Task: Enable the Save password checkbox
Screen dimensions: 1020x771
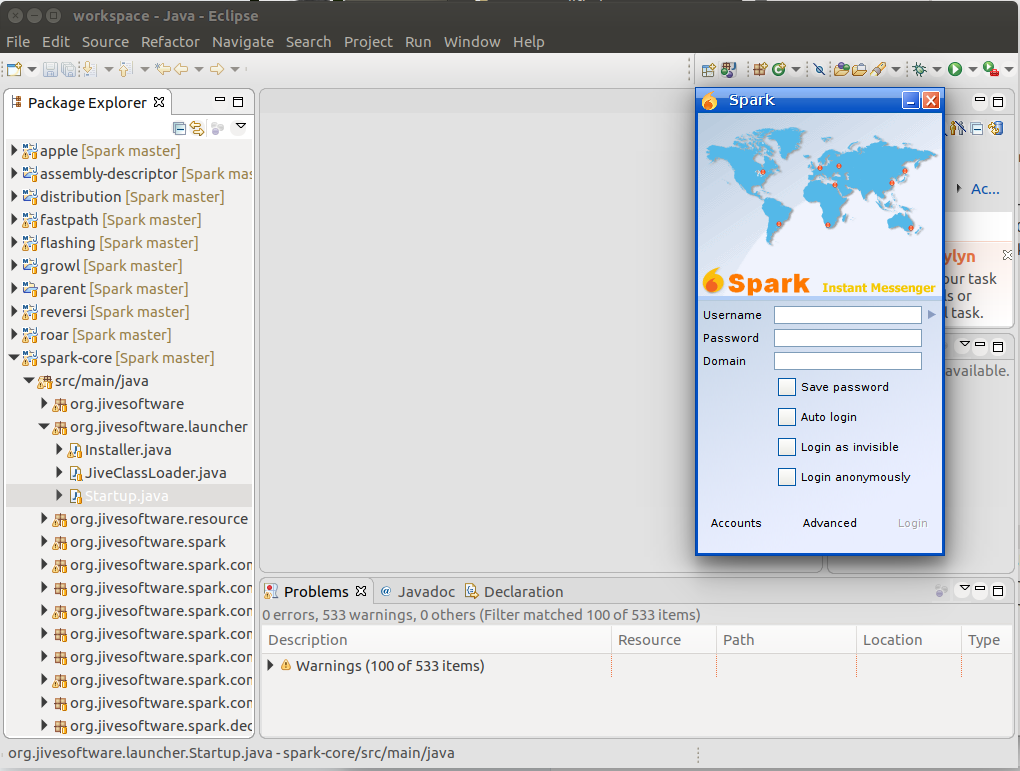Action: pyautogui.click(x=786, y=387)
